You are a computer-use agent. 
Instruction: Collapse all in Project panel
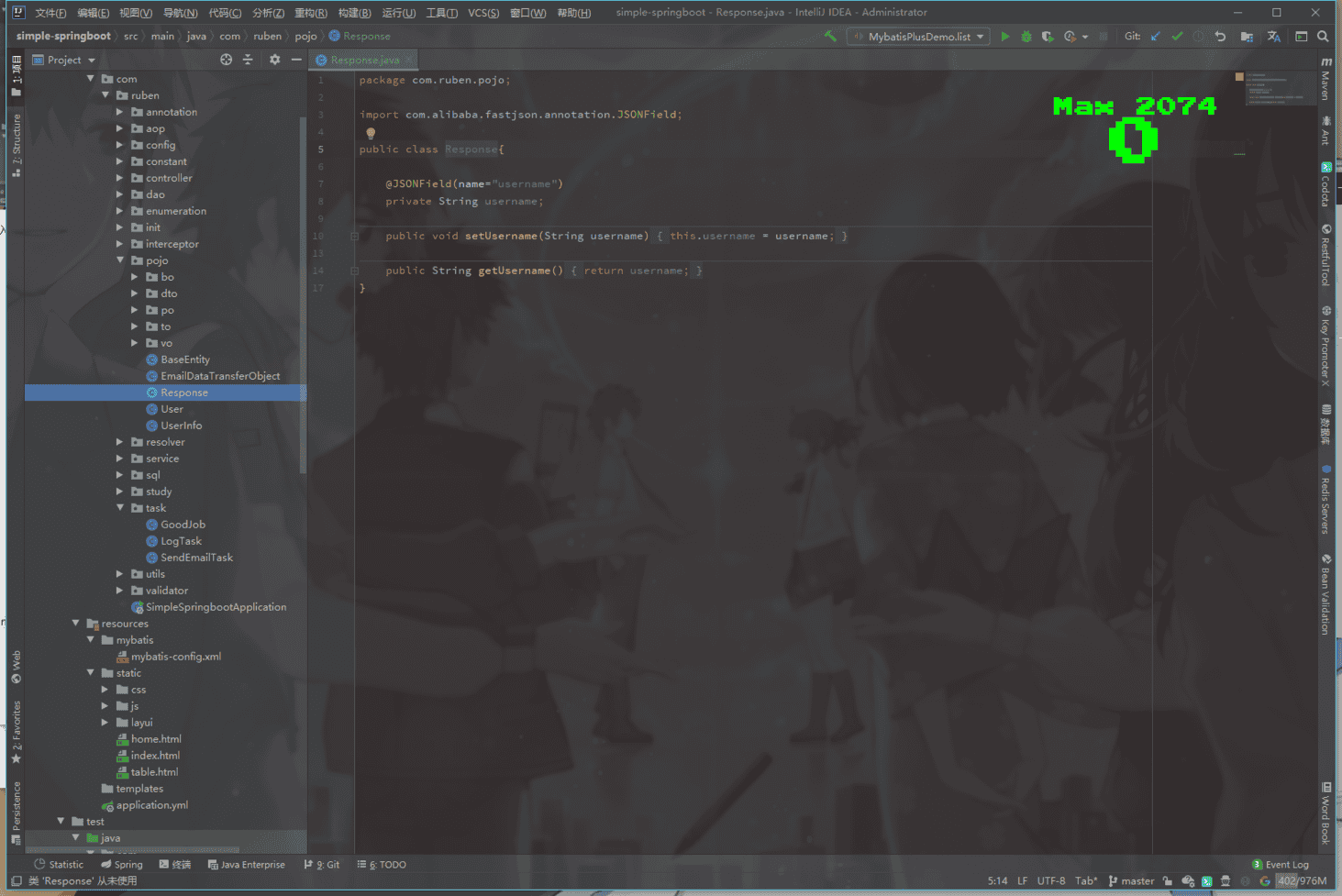coord(248,60)
